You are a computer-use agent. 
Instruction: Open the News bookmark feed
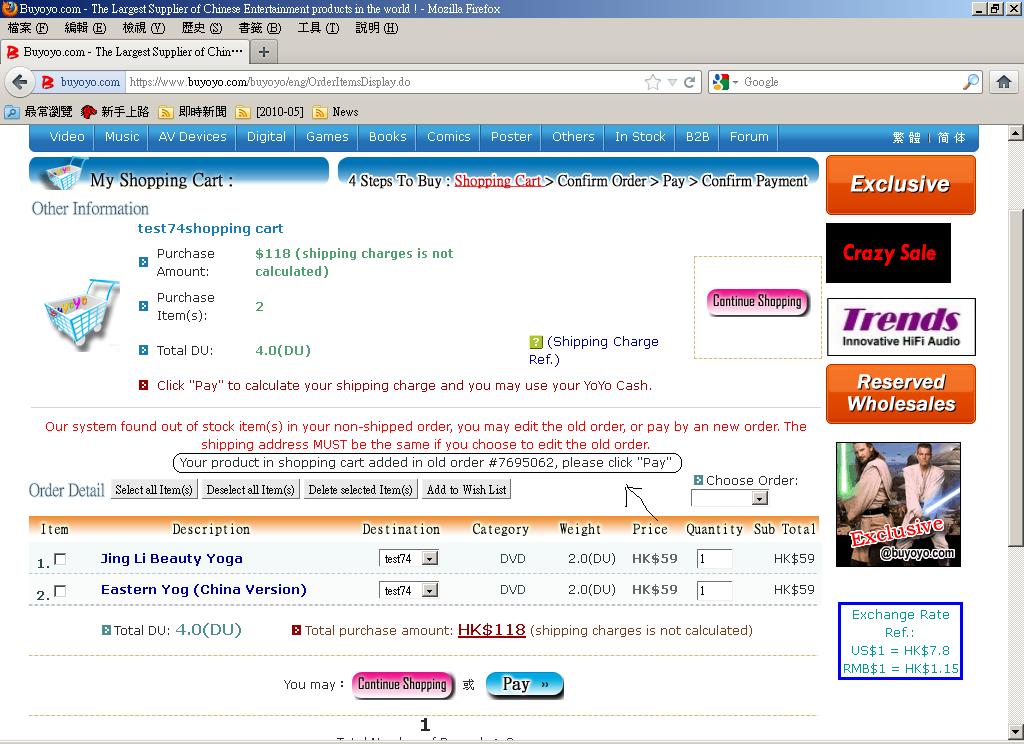pyautogui.click(x=336, y=112)
